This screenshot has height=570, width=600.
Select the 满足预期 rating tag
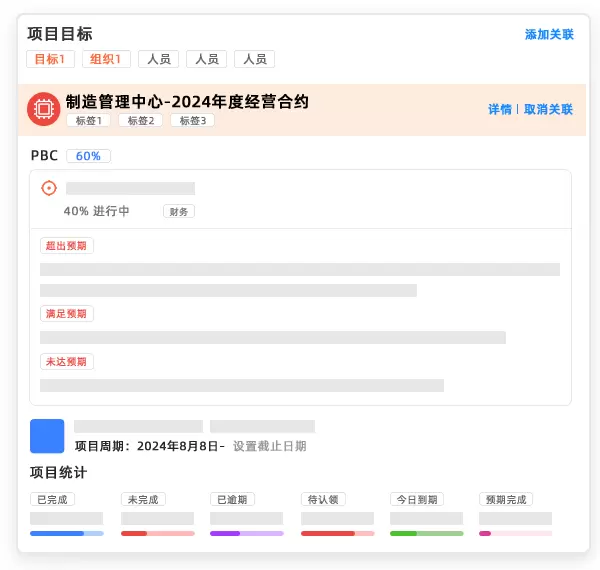66,314
